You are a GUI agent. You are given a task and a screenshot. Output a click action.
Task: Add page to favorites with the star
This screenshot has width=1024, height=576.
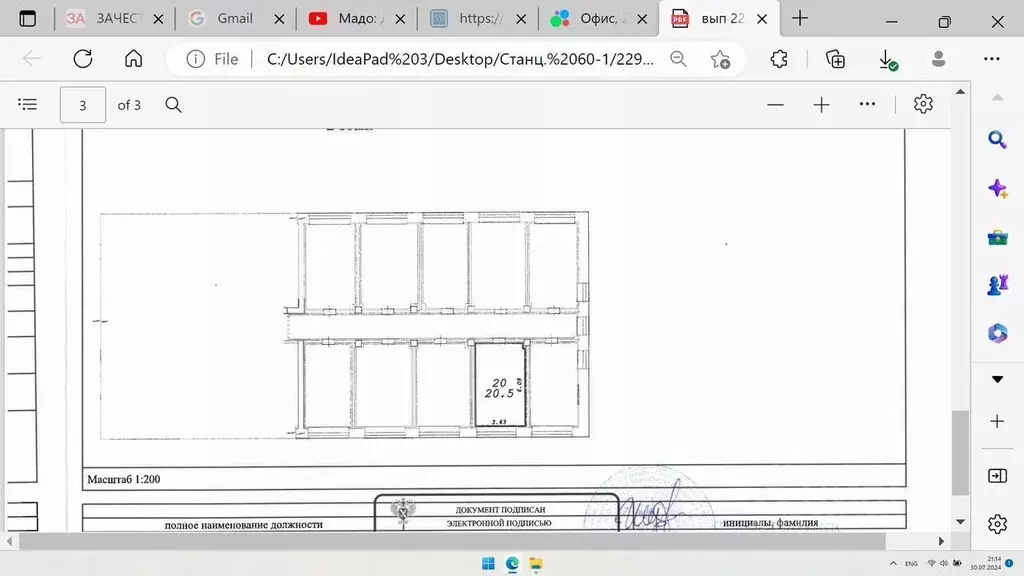pyautogui.click(x=720, y=59)
